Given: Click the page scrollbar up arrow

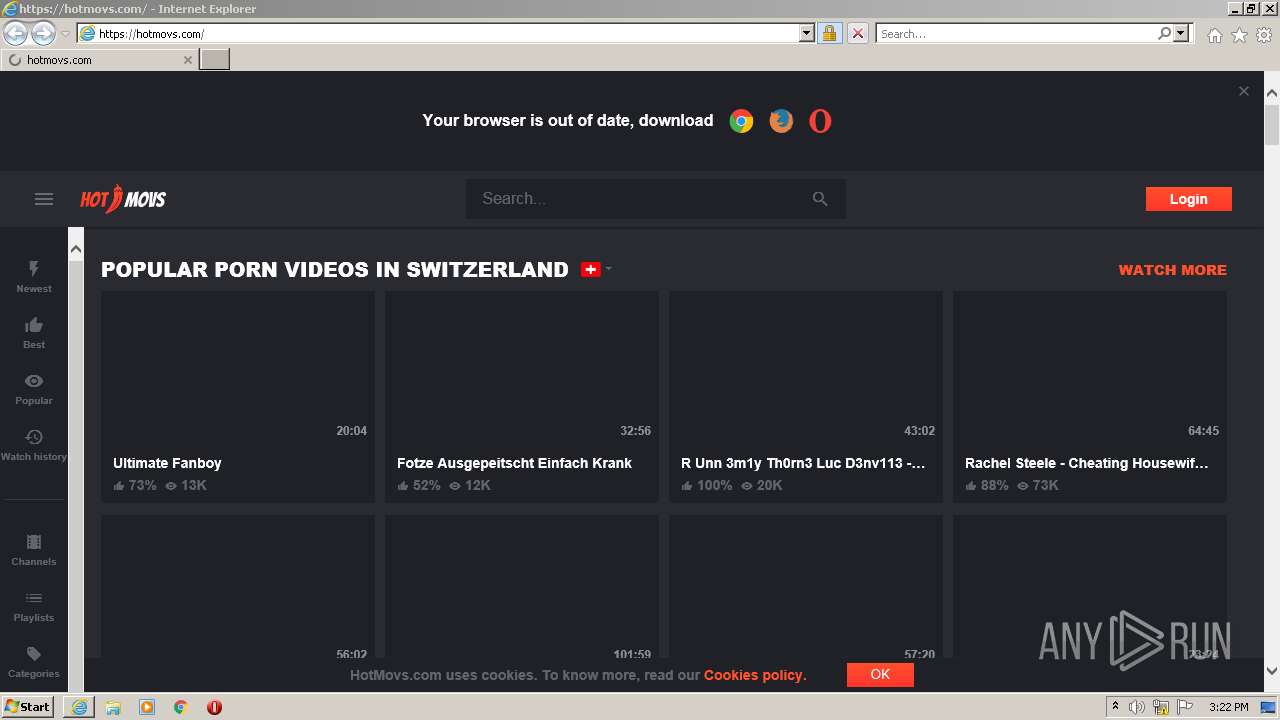Looking at the screenshot, I should pyautogui.click(x=1272, y=94).
